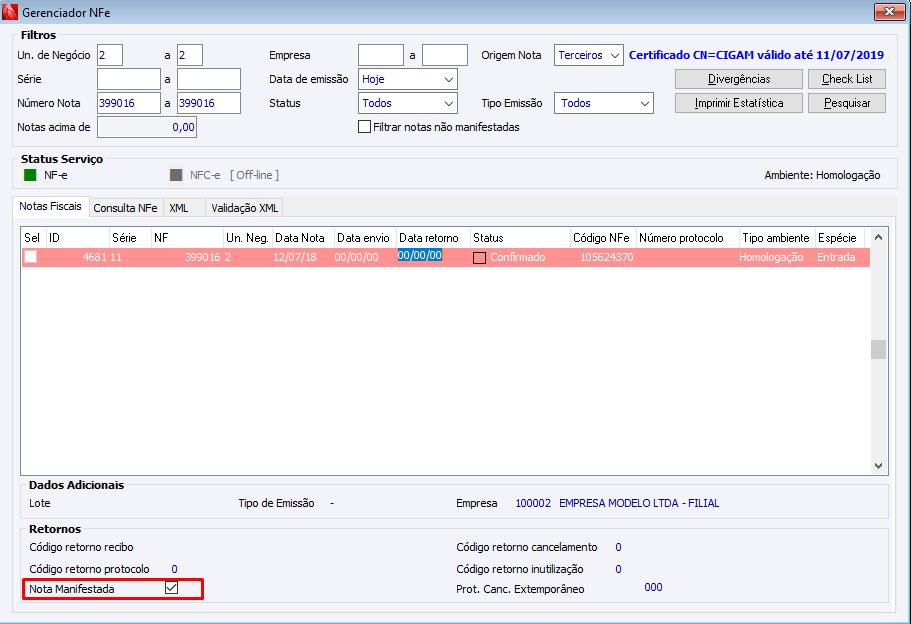Viewport: 911px width, 624px height.
Task: Open the Tipo Emissão dropdown
Action: (x=604, y=103)
